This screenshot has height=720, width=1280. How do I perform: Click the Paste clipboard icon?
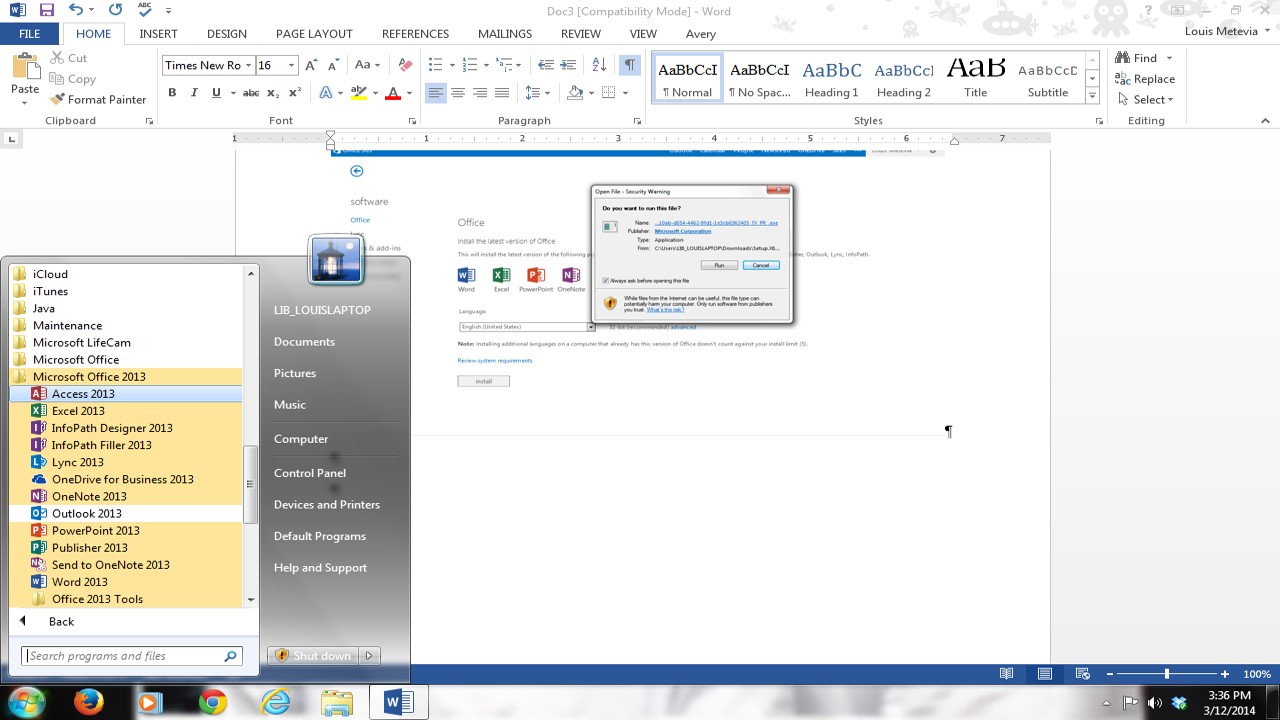click(25, 66)
